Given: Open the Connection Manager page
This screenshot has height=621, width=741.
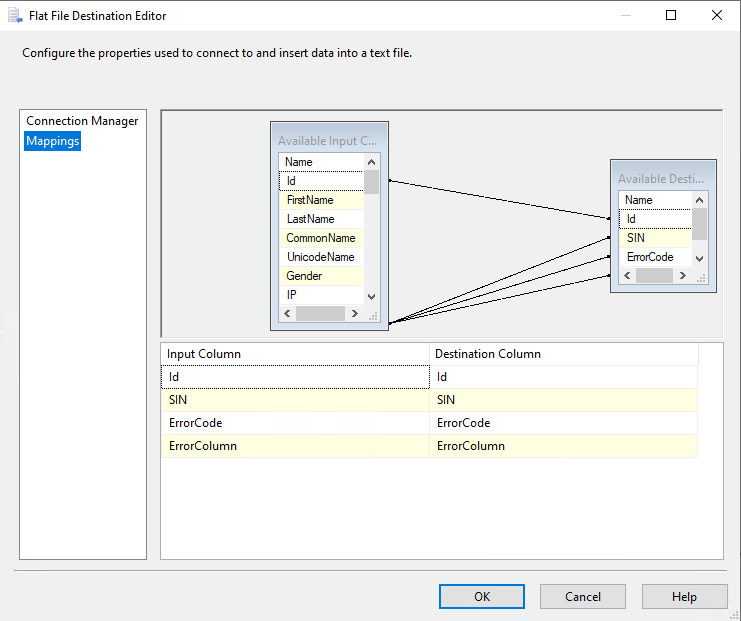Looking at the screenshot, I should 82,121.
